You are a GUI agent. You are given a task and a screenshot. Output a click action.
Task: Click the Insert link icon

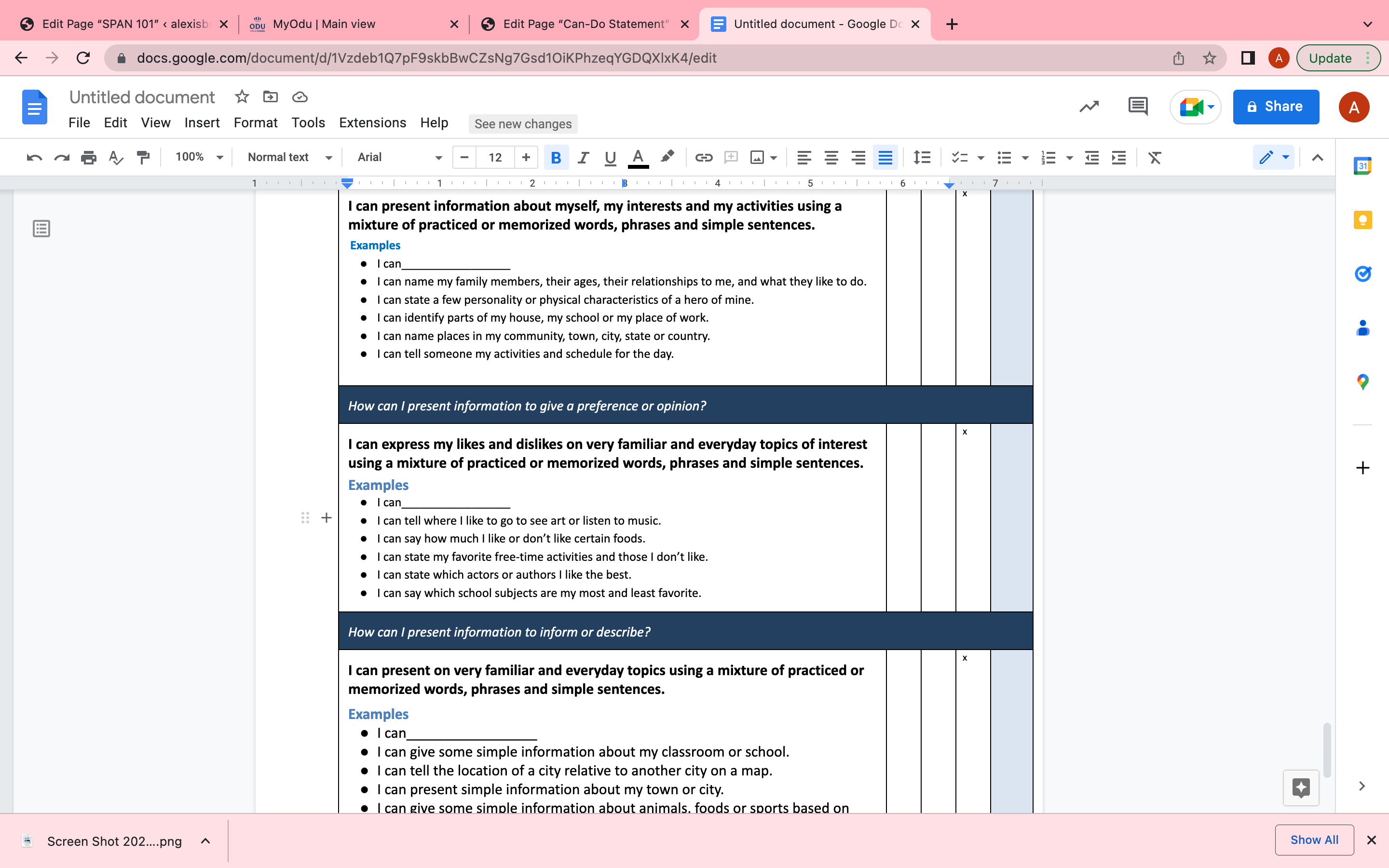[x=704, y=157]
